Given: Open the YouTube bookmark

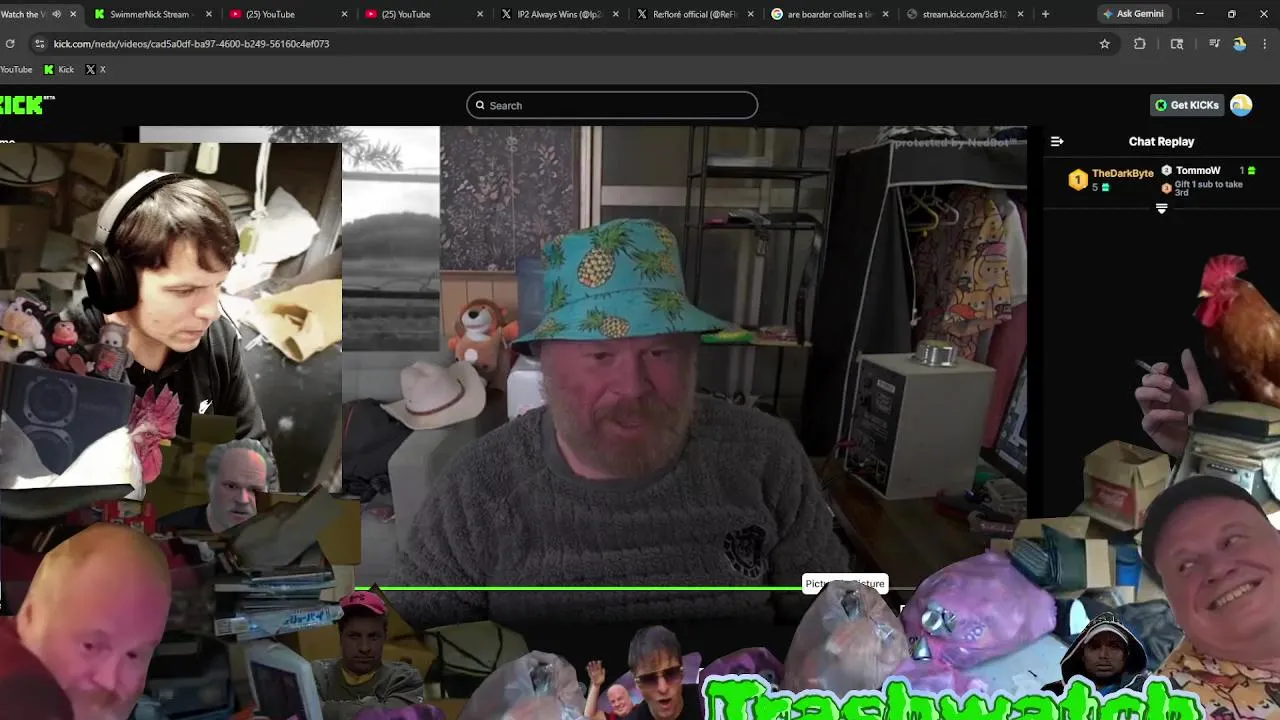Looking at the screenshot, I should [16, 69].
